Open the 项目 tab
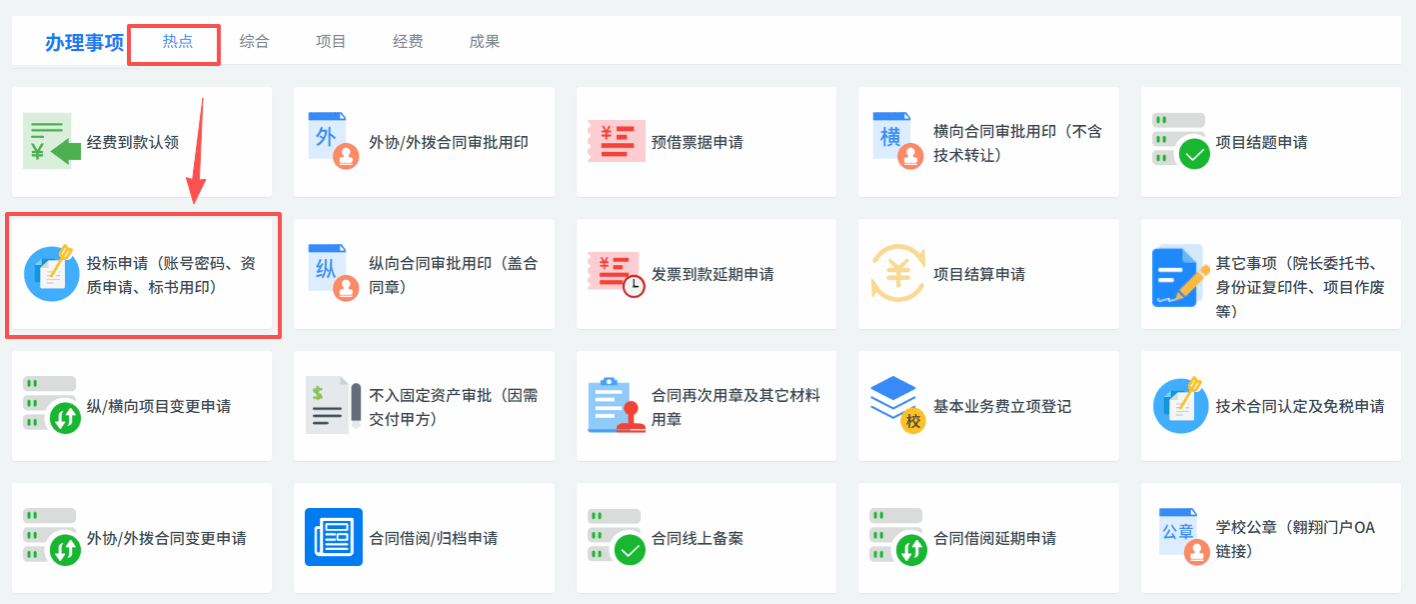Image resolution: width=1416 pixels, height=604 pixels. [330, 41]
